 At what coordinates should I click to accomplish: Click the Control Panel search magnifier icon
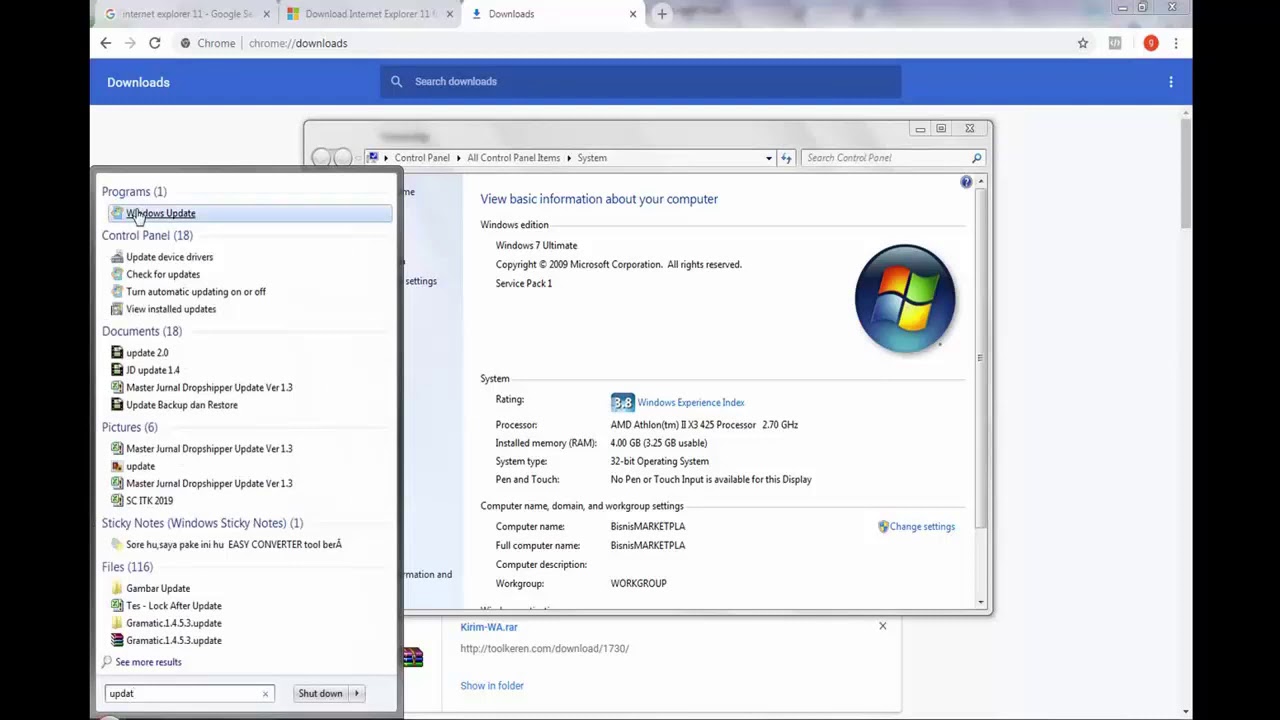click(977, 158)
